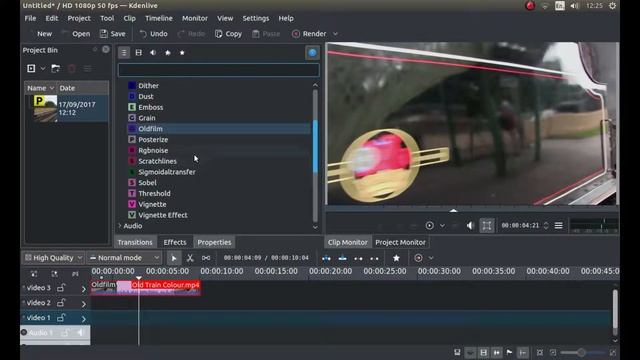The width and height of the screenshot is (640, 360).
Task: Toggle lock on Video 1 track
Action: pyautogui.click(x=61, y=318)
